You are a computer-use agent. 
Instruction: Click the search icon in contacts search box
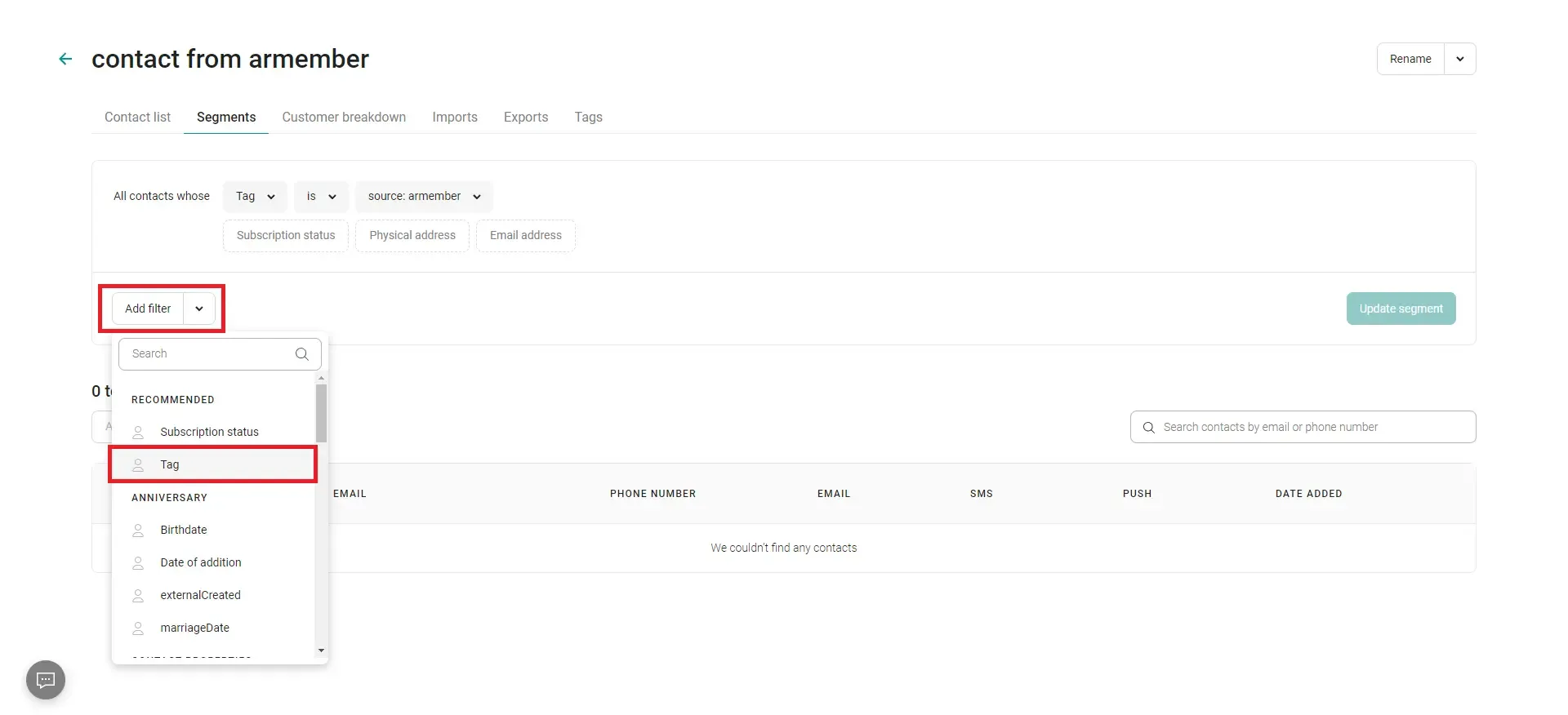click(1148, 427)
